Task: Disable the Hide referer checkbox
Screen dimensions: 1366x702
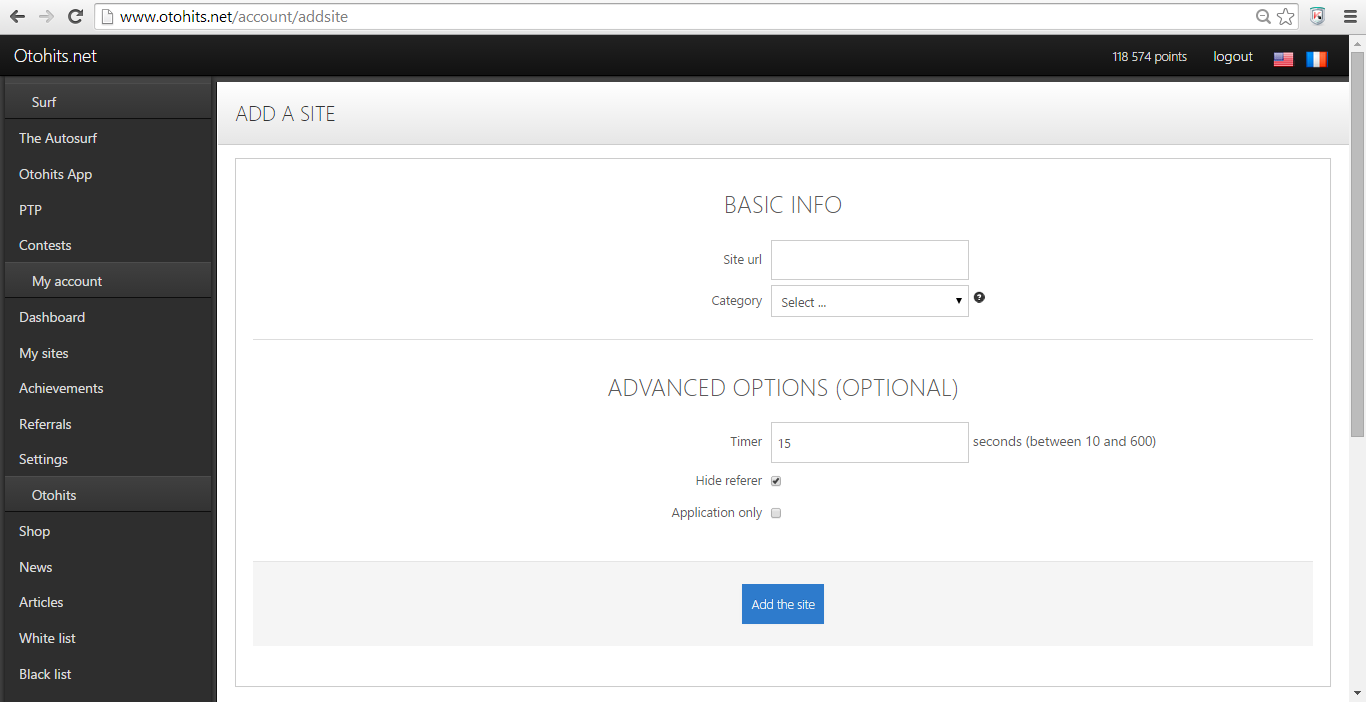Action: click(x=776, y=481)
